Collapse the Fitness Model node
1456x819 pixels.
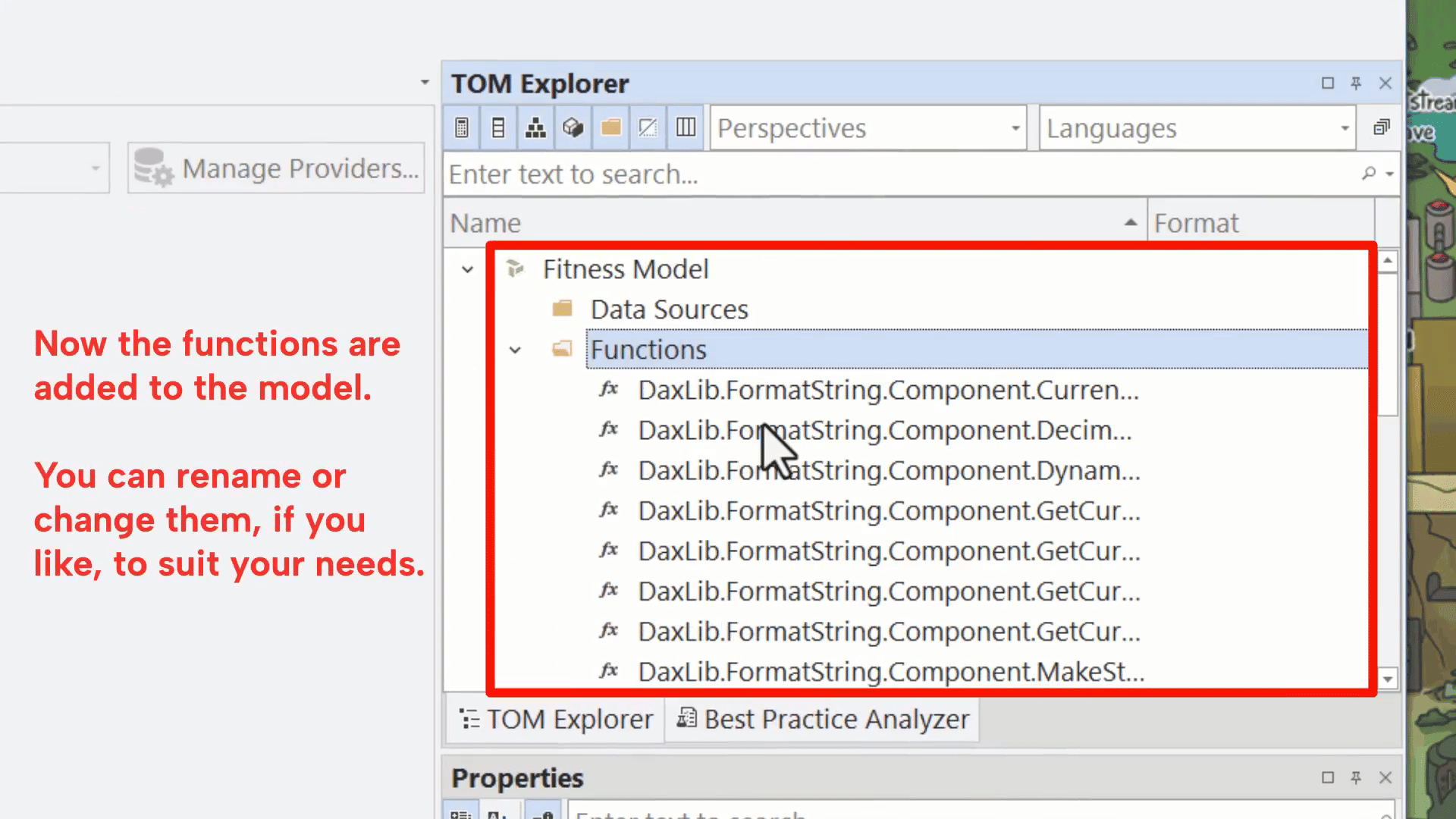click(x=468, y=269)
